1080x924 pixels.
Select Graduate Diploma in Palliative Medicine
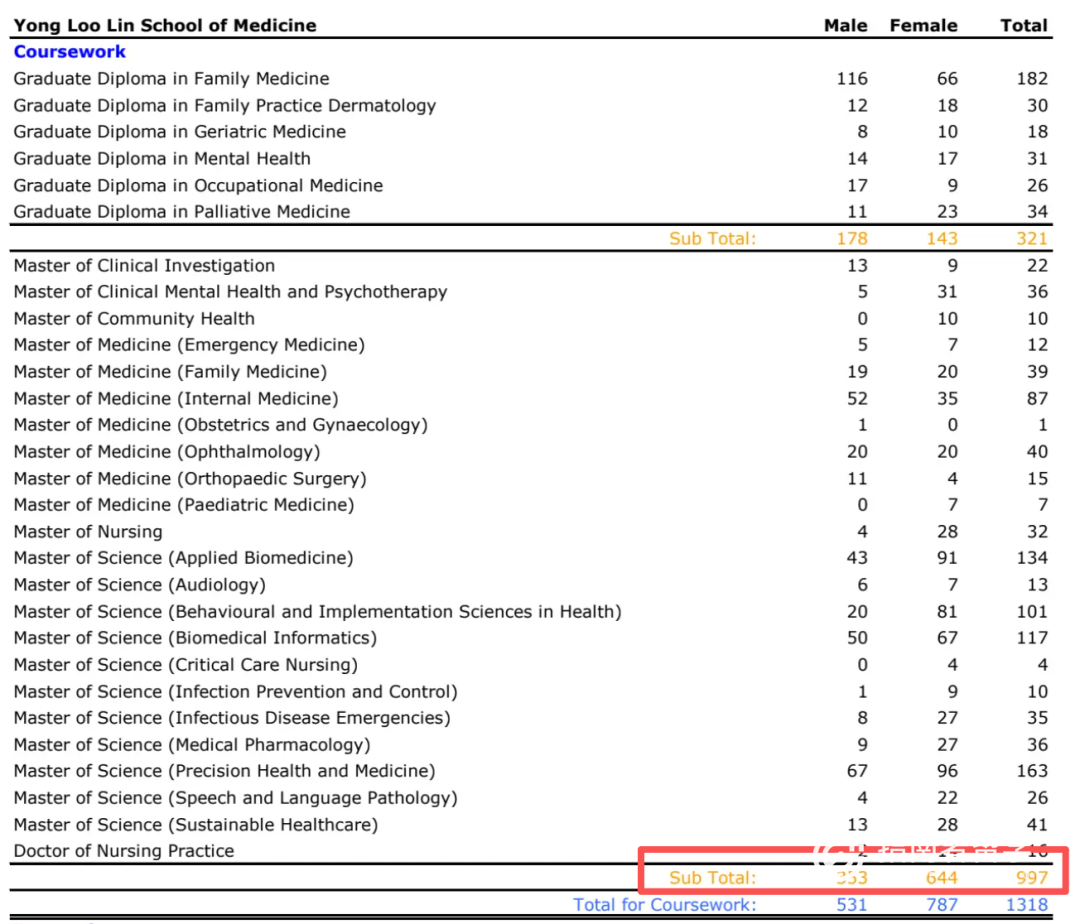click(x=182, y=212)
